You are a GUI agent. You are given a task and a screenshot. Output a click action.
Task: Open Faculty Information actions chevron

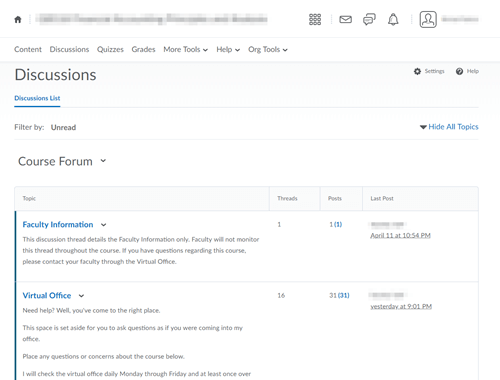[104, 225]
